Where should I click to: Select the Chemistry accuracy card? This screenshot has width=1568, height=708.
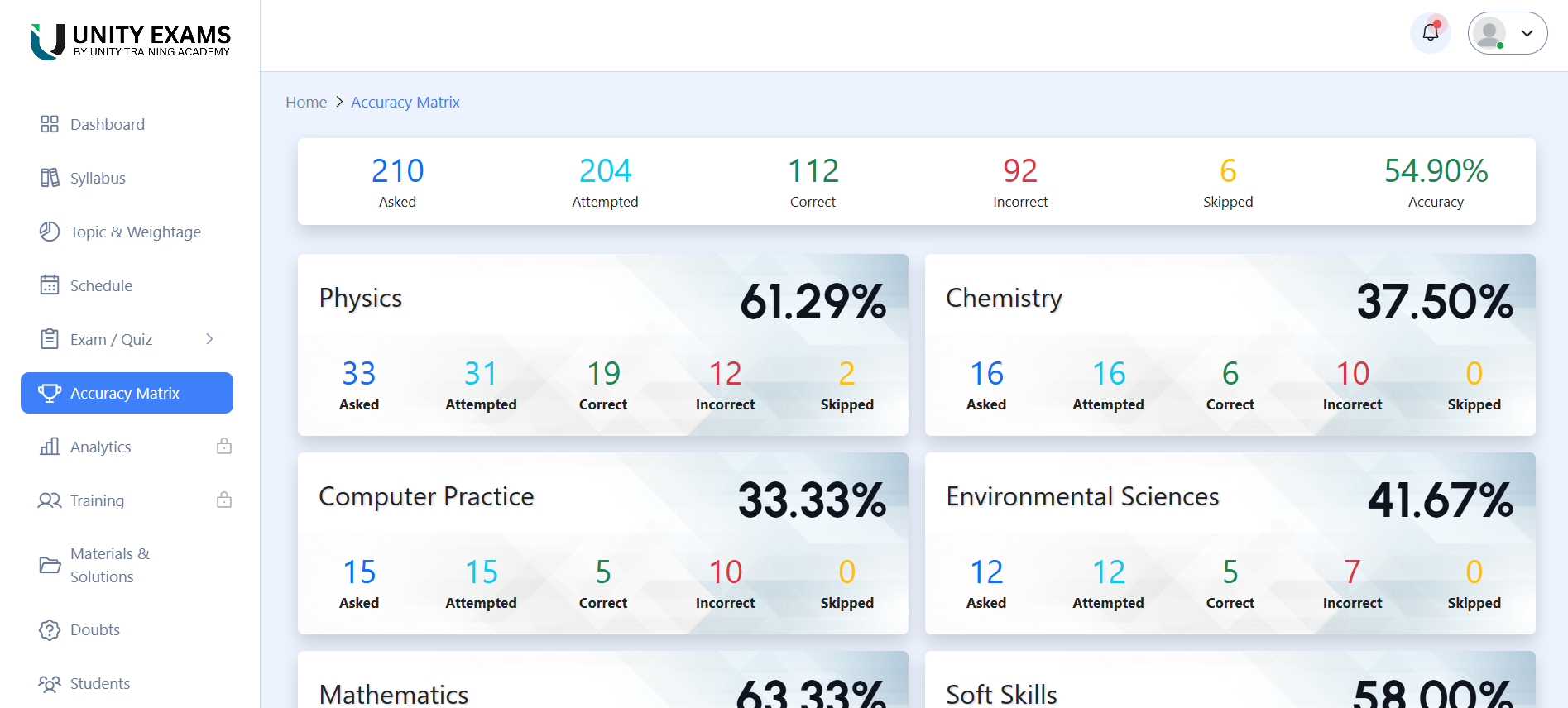(x=1230, y=344)
